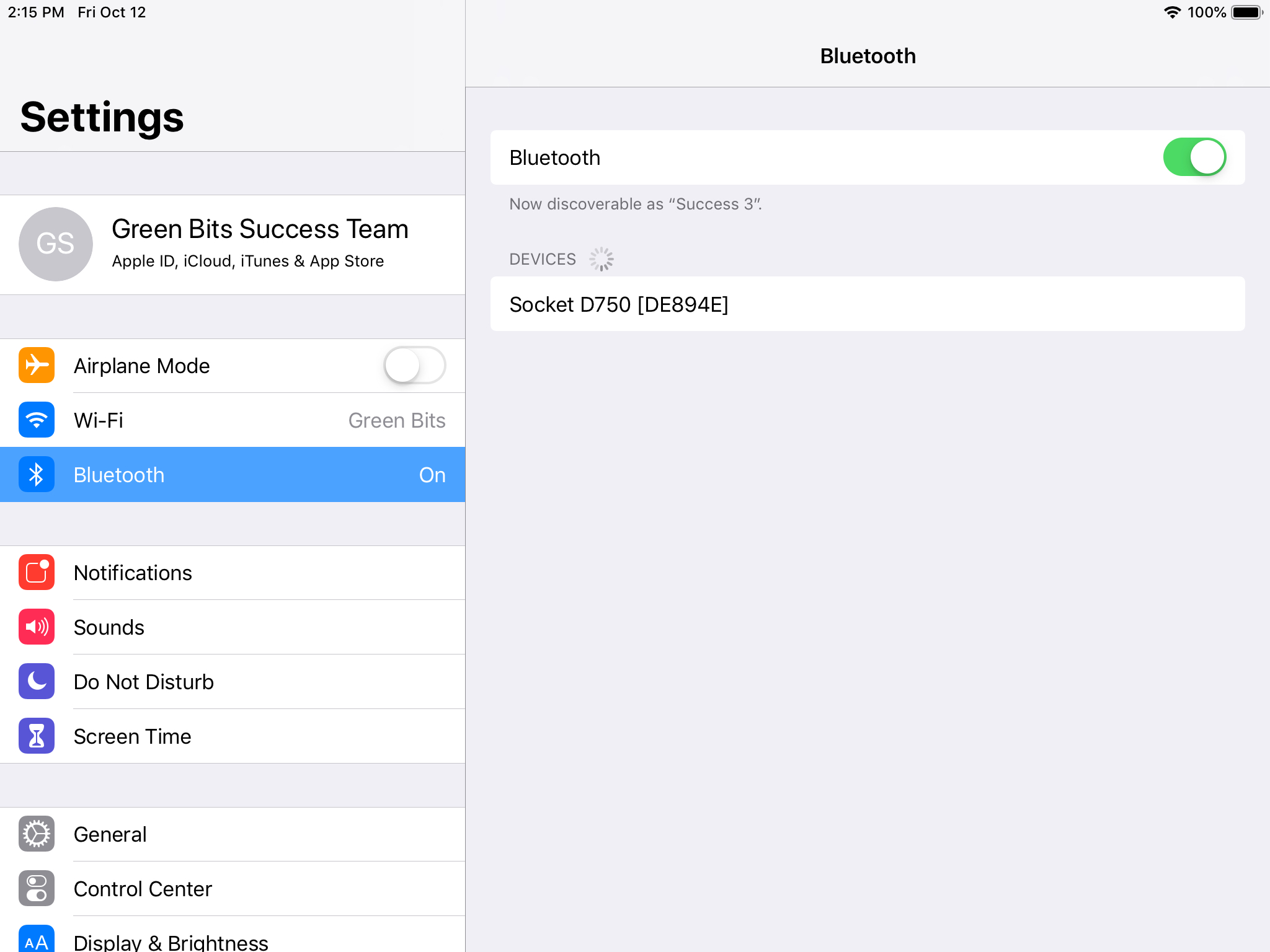Tap the GS profile avatar

56,244
